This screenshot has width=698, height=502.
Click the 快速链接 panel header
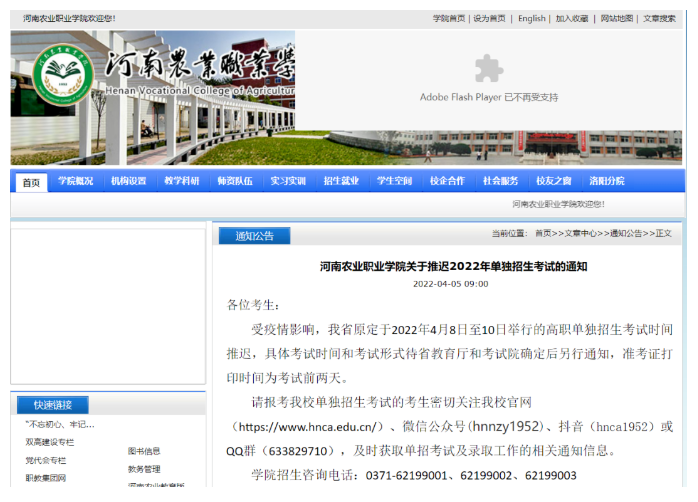tap(53, 405)
